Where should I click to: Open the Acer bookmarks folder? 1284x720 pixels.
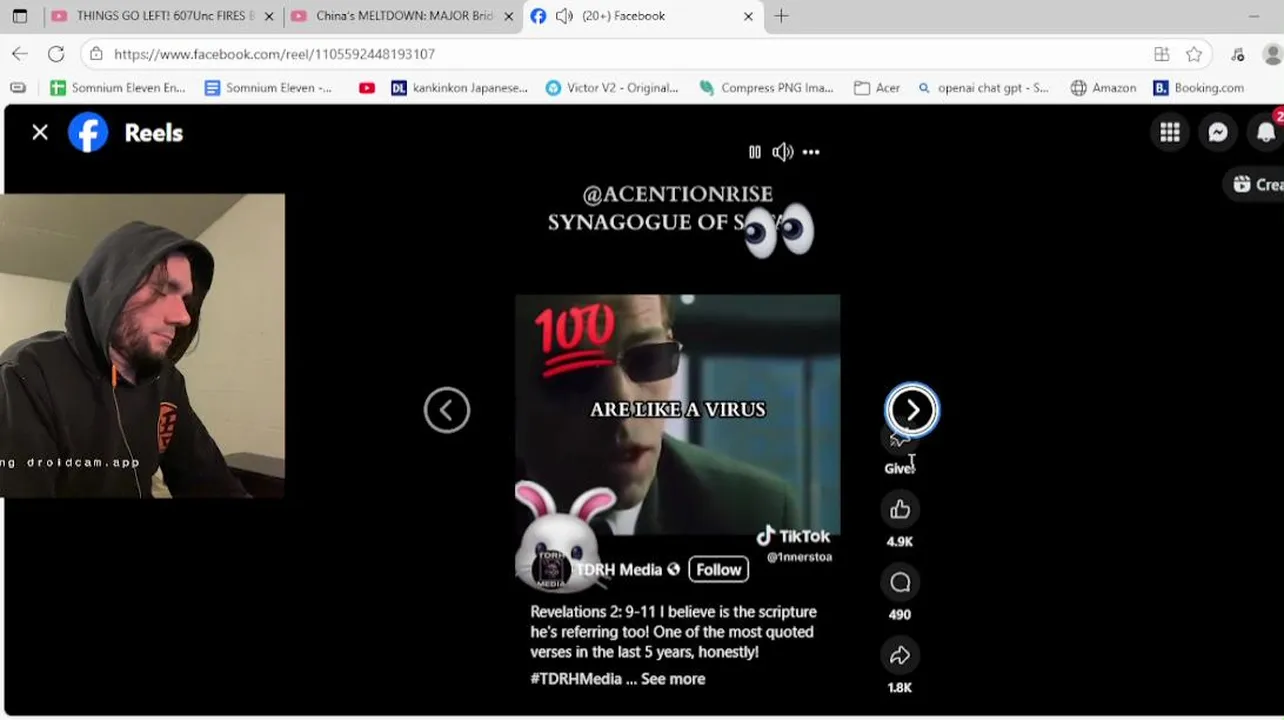[877, 88]
